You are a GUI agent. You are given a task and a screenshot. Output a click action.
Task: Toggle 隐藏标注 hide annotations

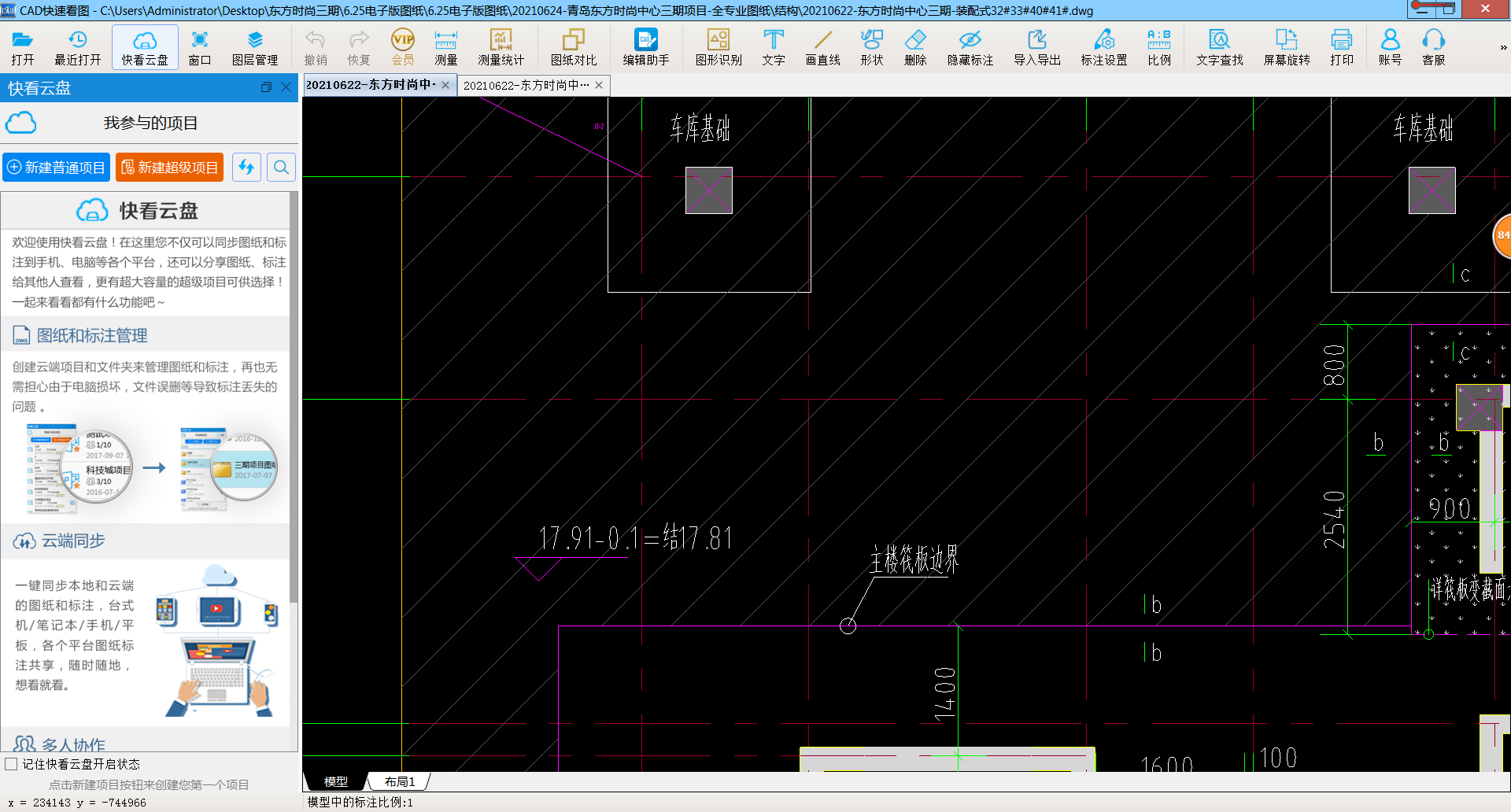pyautogui.click(x=970, y=47)
